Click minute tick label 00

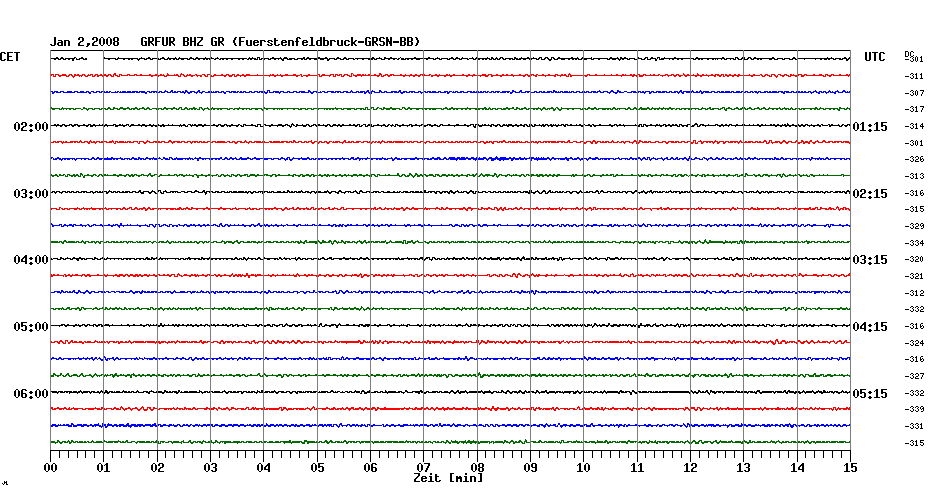(50, 468)
